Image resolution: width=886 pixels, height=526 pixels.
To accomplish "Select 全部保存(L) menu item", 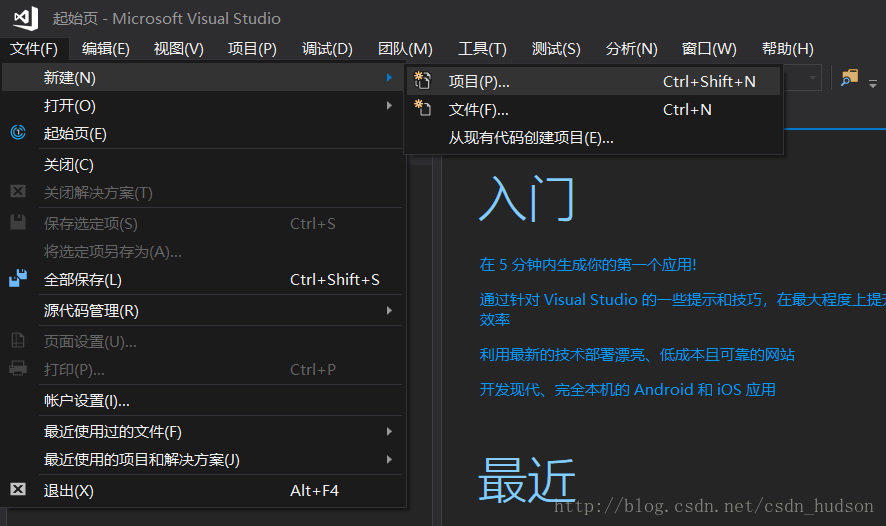I will tap(203, 280).
